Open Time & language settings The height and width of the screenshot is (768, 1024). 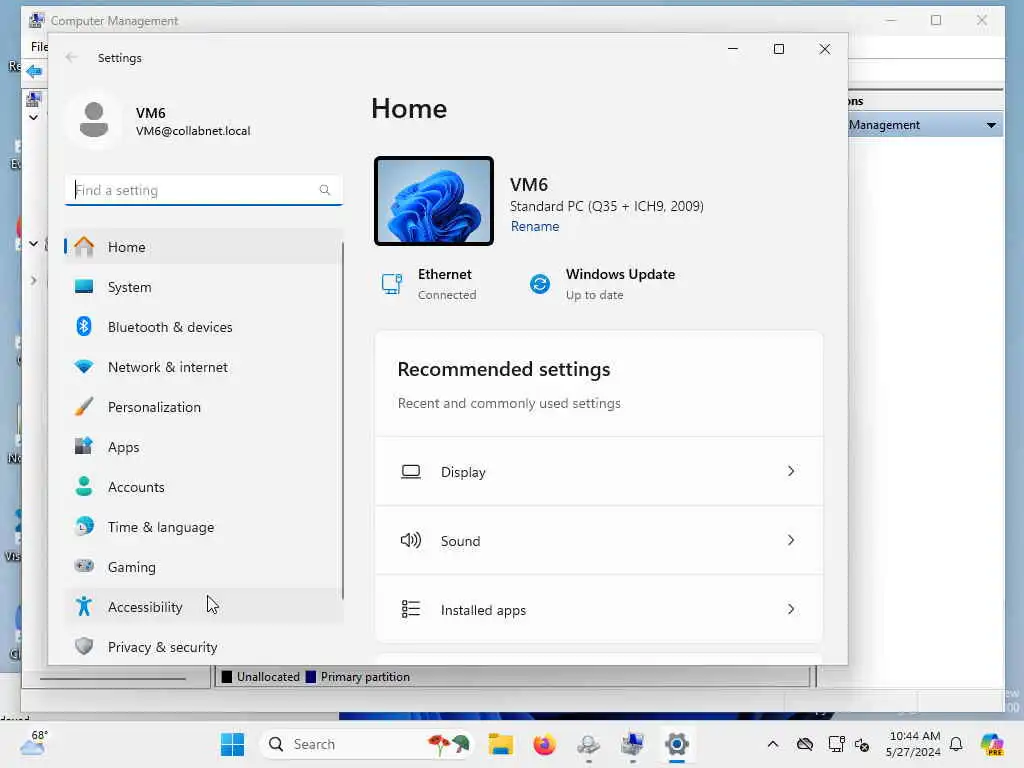pyautogui.click(x=203, y=526)
